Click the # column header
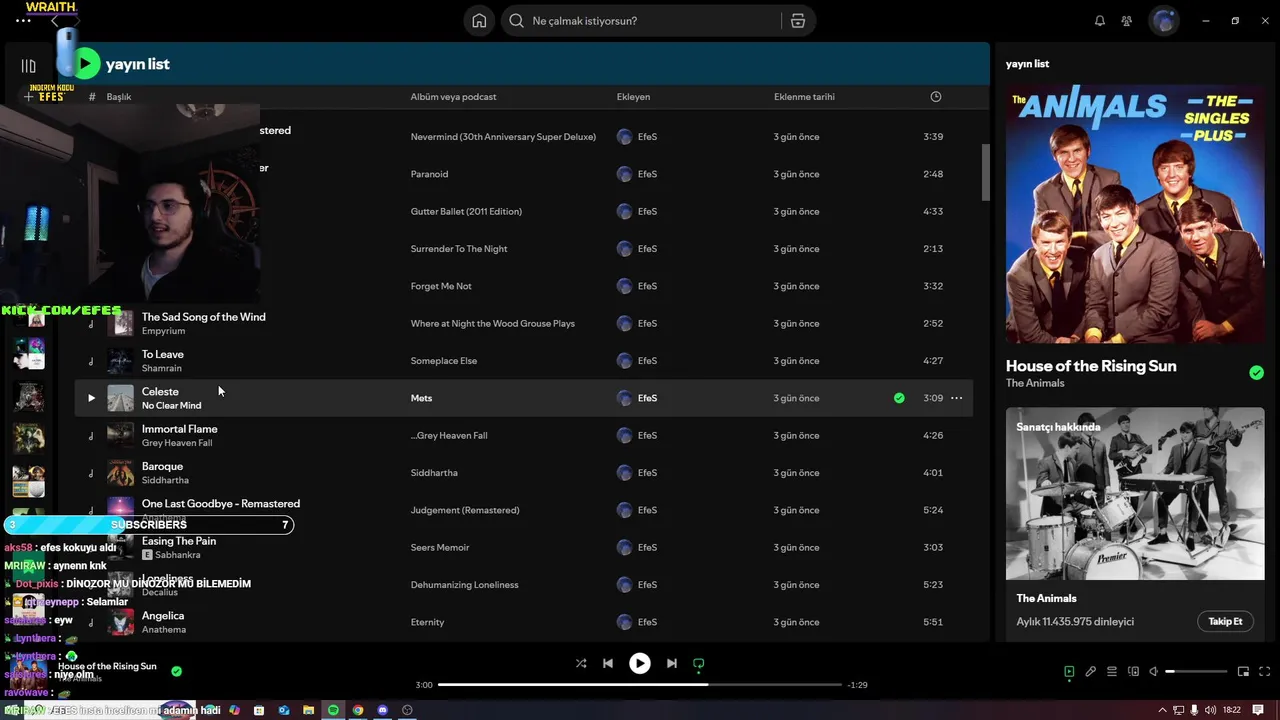Screen dimensions: 1280x720 click(92, 97)
